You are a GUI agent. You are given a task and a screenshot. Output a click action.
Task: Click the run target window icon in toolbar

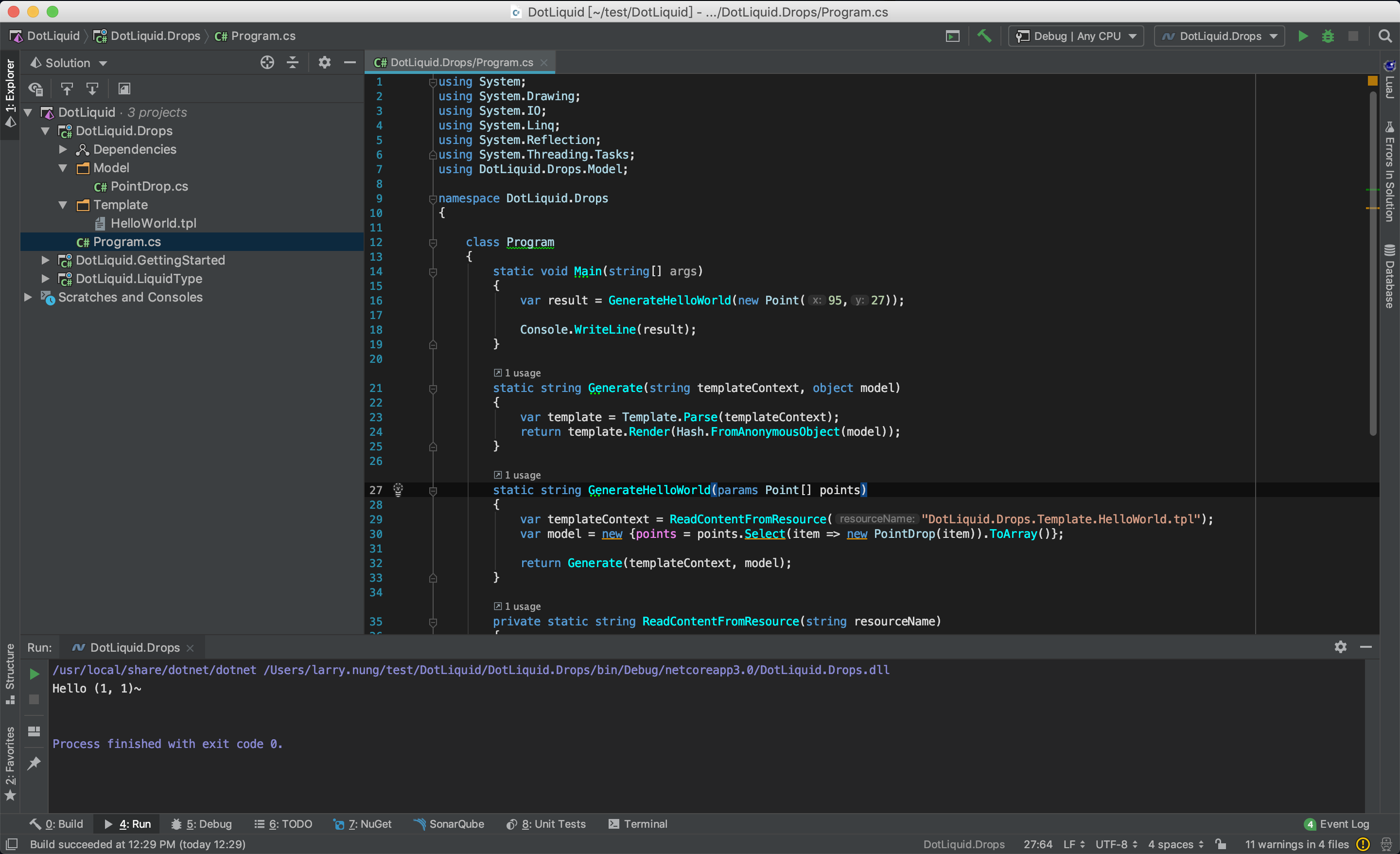click(x=953, y=36)
